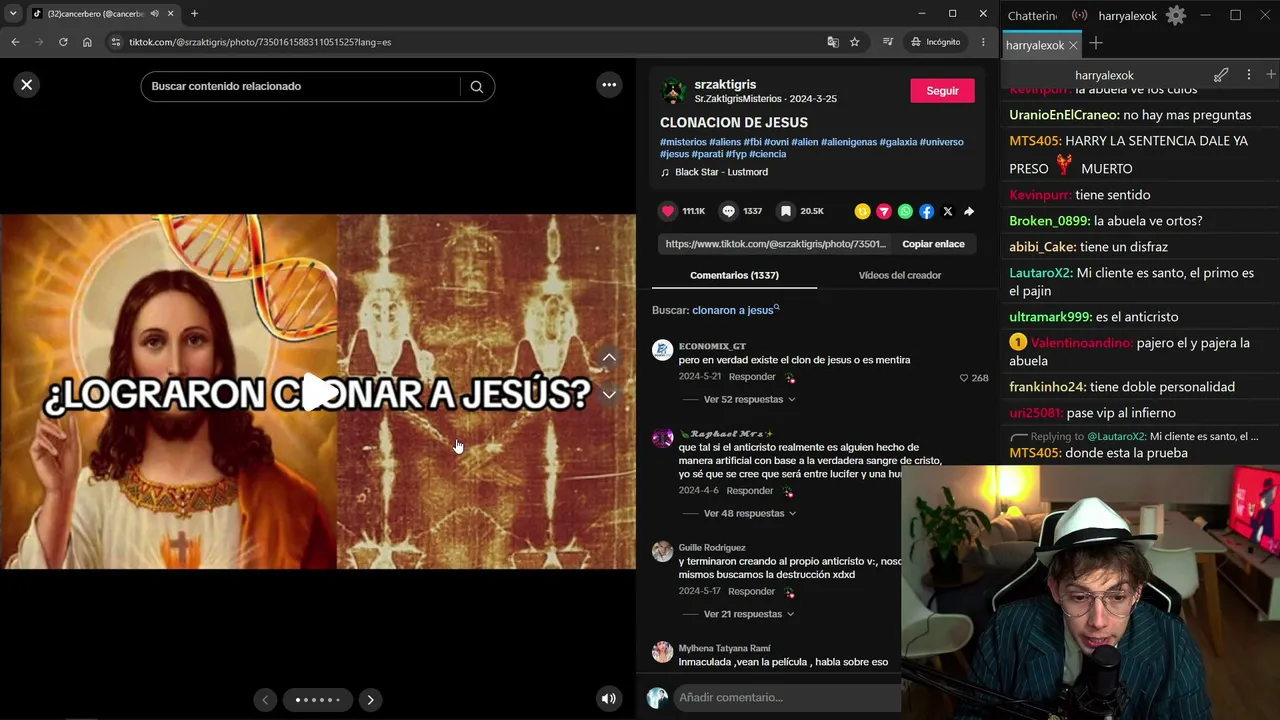
Task: Go to the browser home page
Action: [87, 42]
